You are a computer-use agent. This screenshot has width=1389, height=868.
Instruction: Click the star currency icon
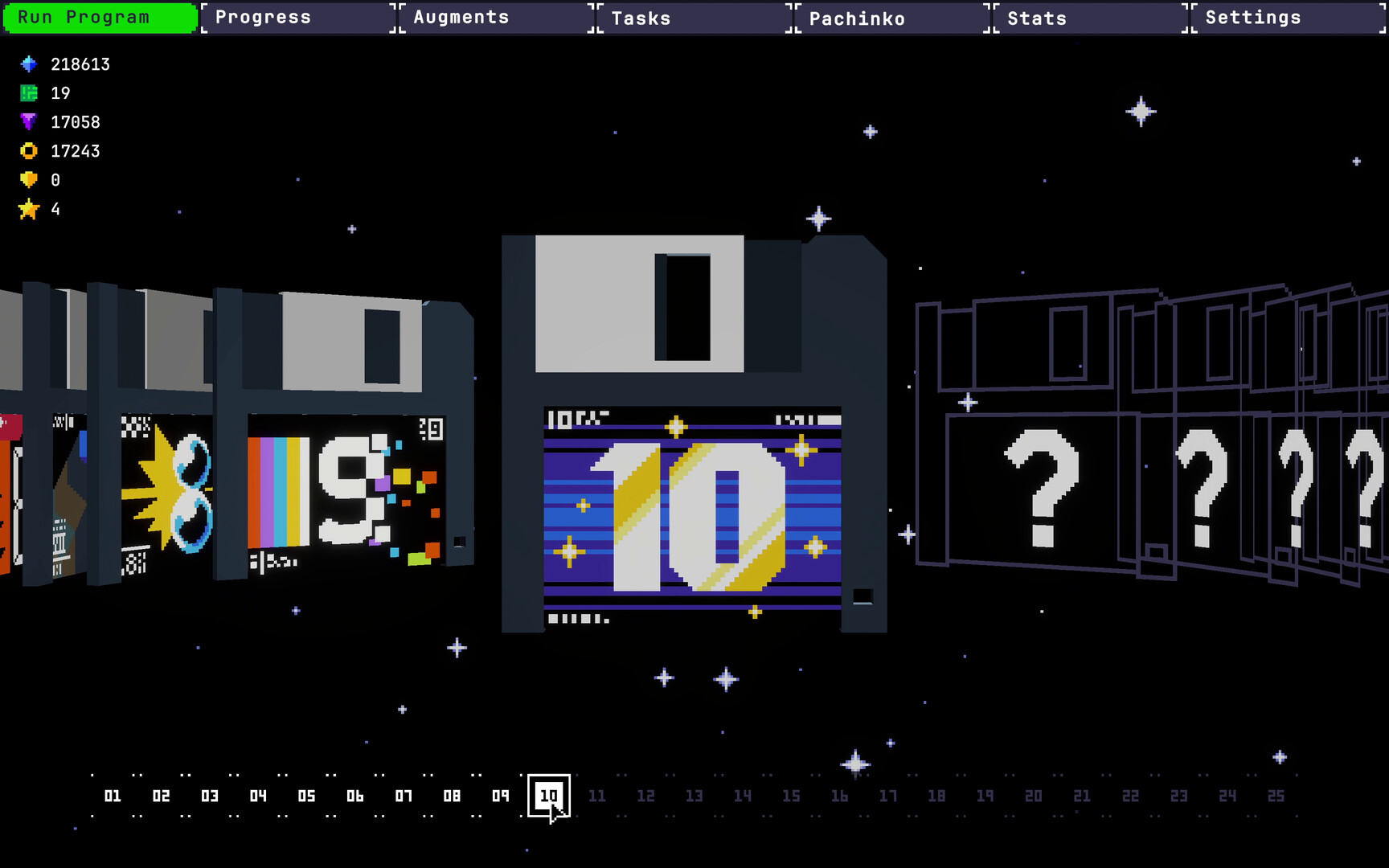pyautogui.click(x=30, y=208)
